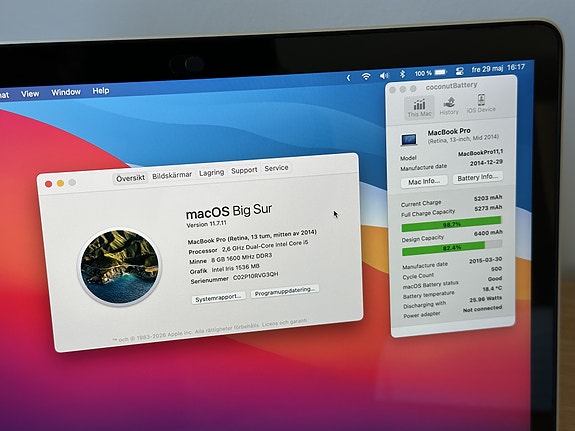Click the Bluetooth menu bar icon
Image resolution: width=575 pixels, height=431 pixels.
coord(402,74)
